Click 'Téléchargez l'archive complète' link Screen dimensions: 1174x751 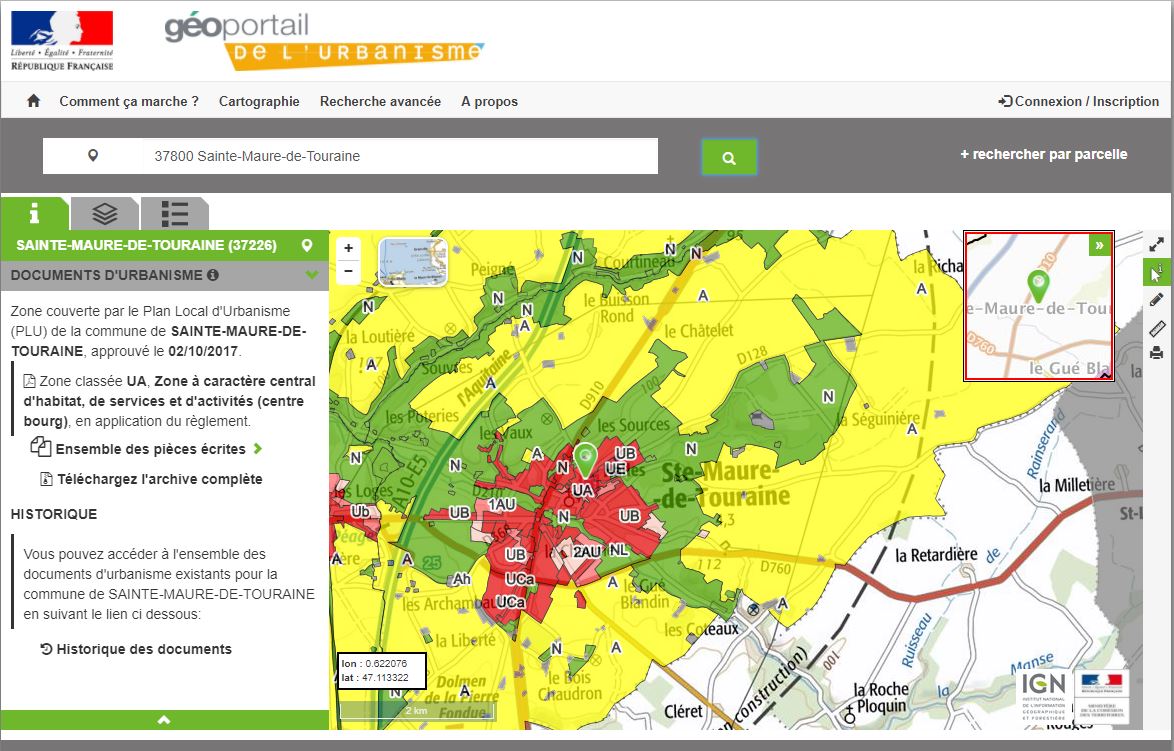[x=159, y=479]
